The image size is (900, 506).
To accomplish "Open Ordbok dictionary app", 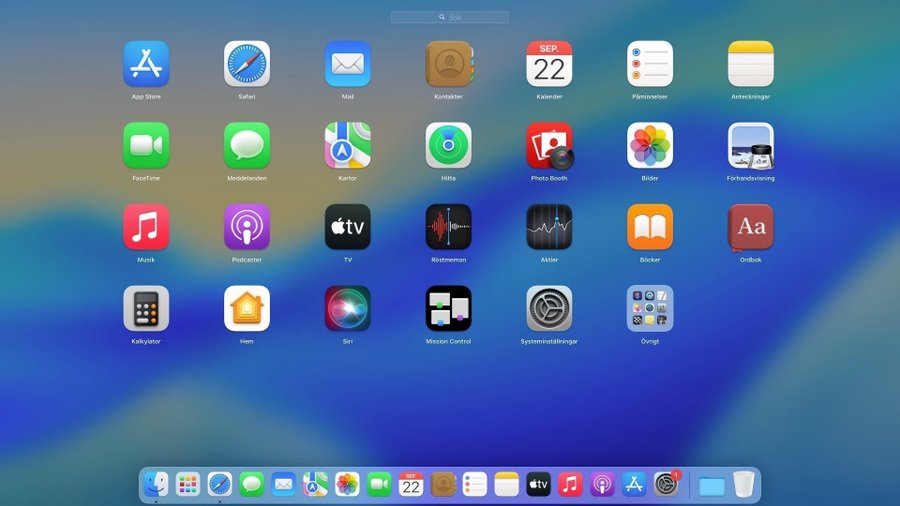I will point(751,227).
